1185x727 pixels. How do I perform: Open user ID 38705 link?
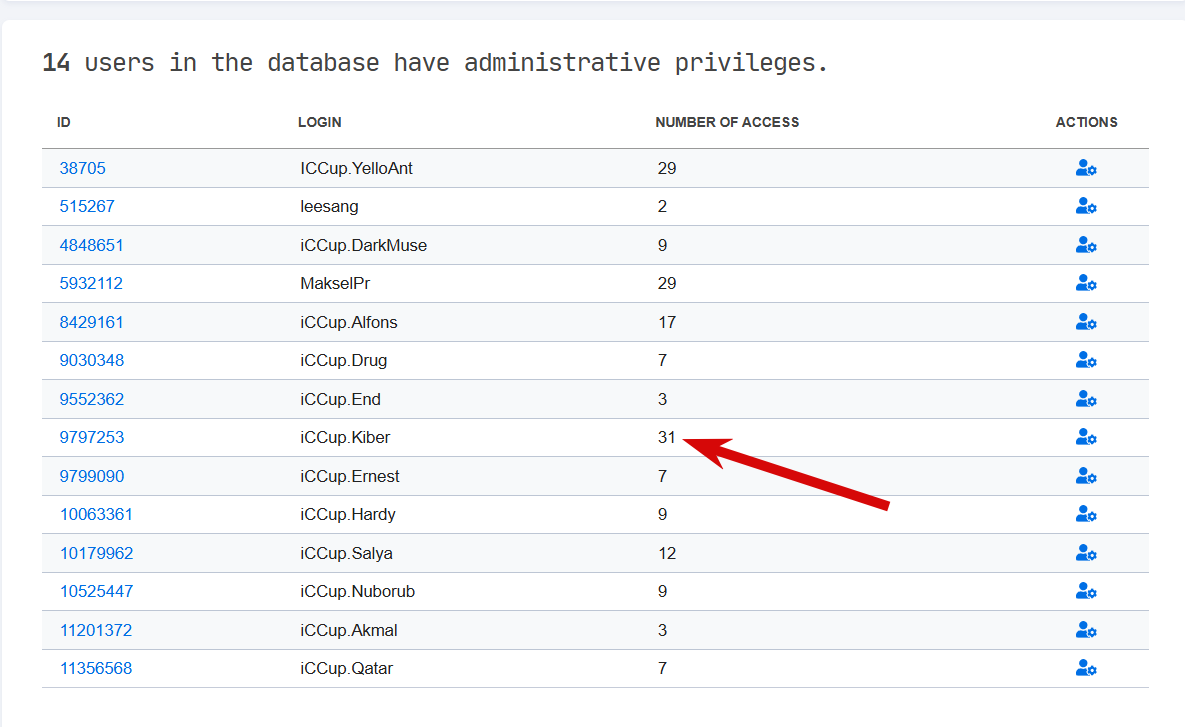[x=82, y=168]
